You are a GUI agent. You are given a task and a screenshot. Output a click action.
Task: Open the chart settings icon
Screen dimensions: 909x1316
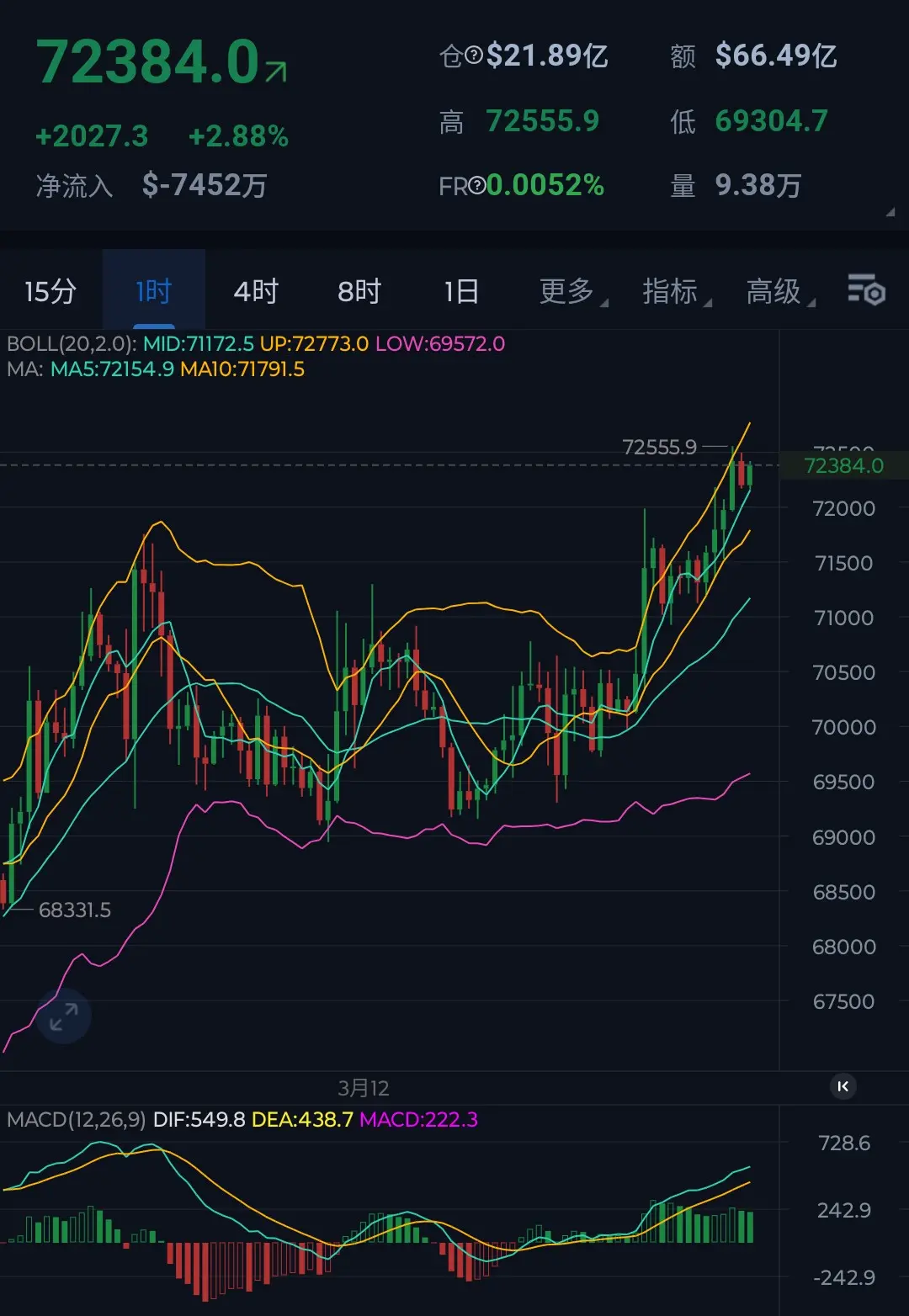866,290
